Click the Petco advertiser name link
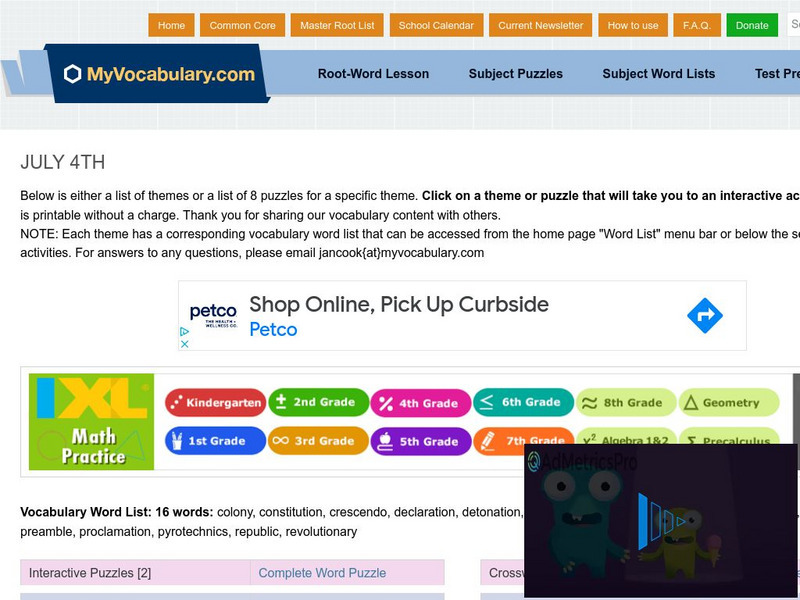Viewport: 800px width, 600px height. tap(273, 330)
